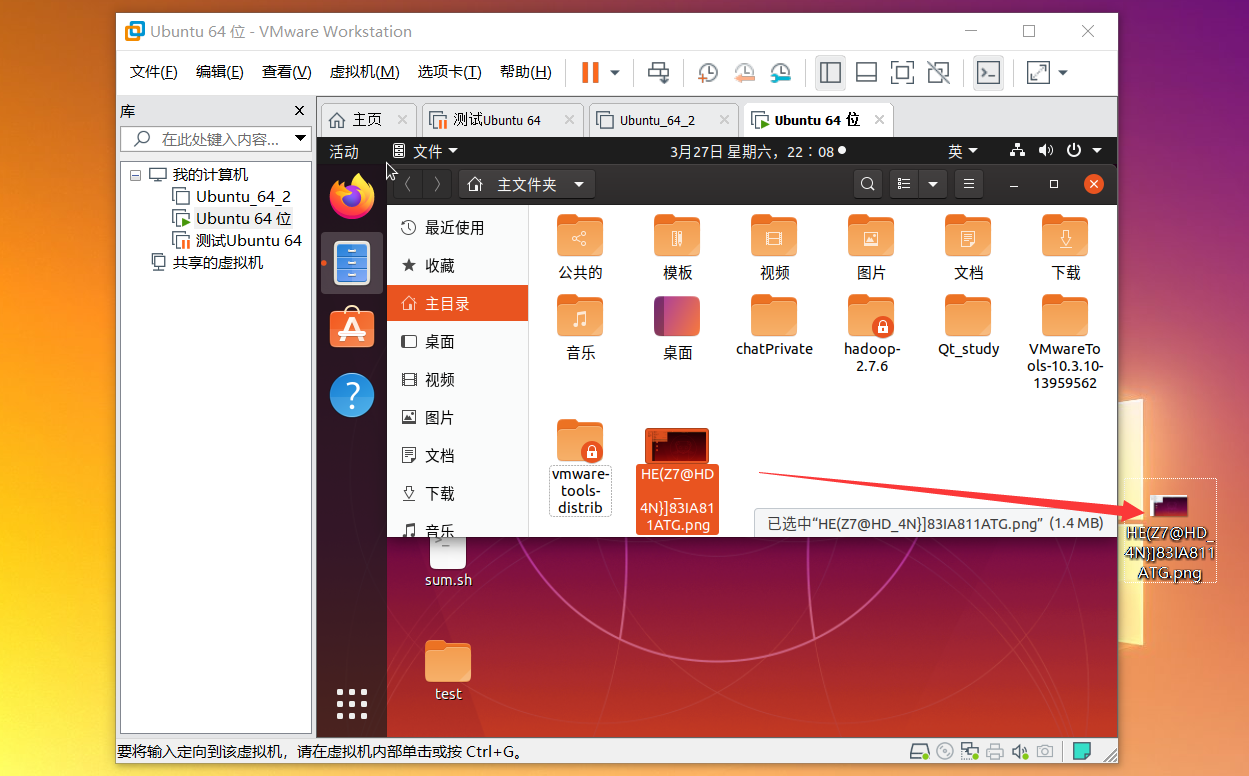Screen dimensions: 1249x776
Task: Open the 文件(F) menu in VMware
Action: tap(154, 72)
